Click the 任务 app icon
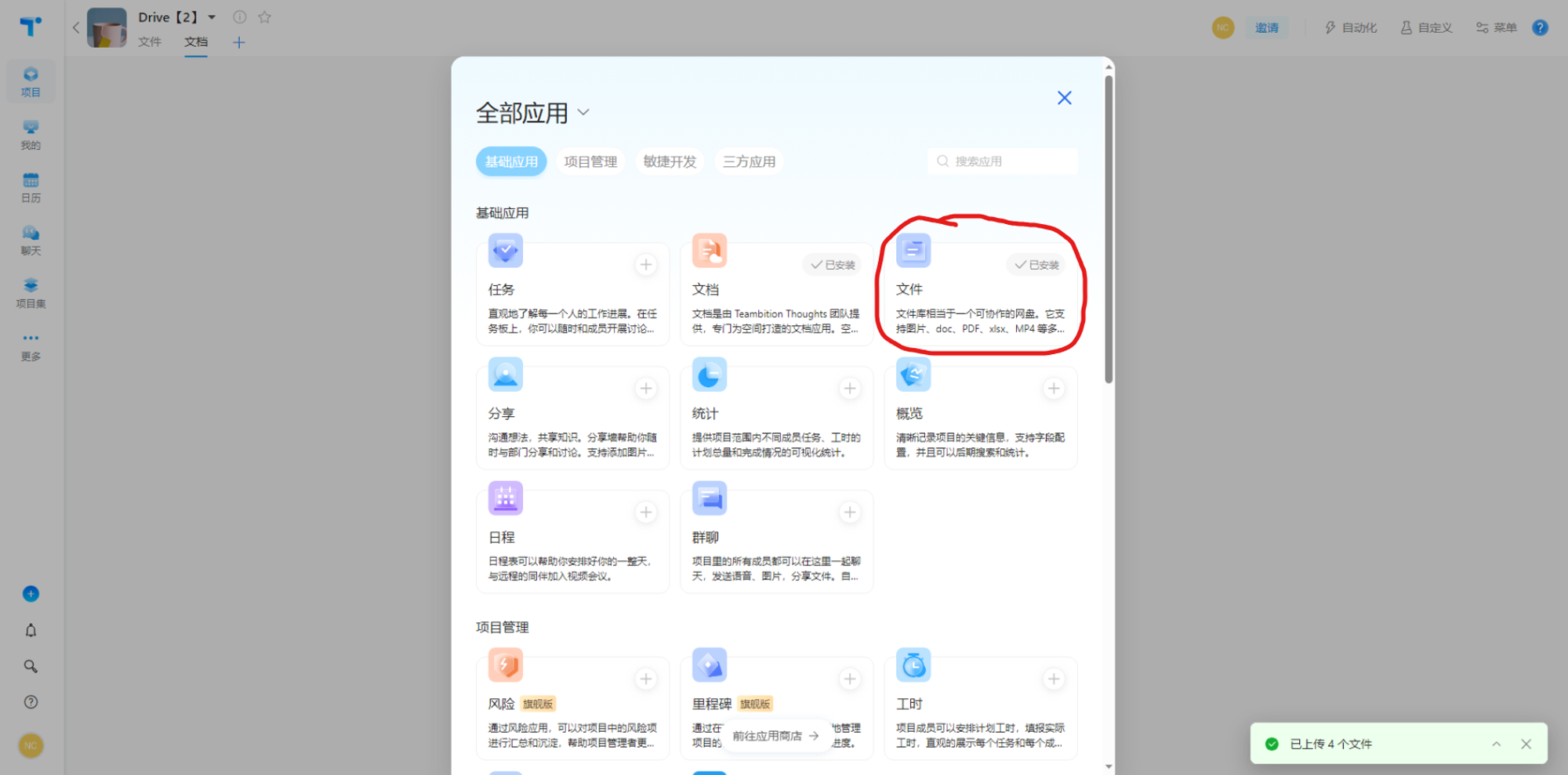Viewport: 1568px width, 775px height. [x=506, y=251]
